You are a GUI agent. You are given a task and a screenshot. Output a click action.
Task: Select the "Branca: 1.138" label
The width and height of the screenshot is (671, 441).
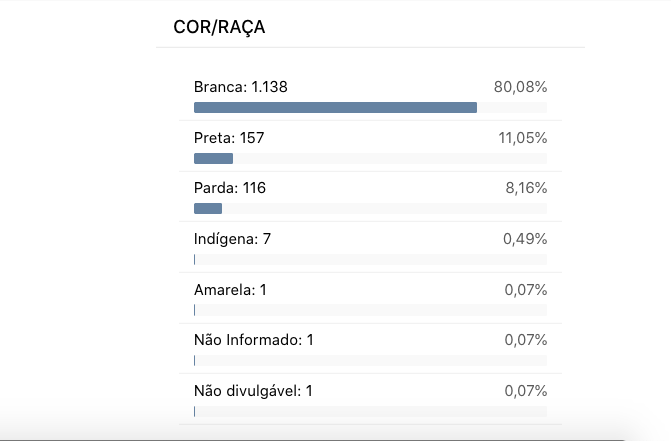point(240,87)
